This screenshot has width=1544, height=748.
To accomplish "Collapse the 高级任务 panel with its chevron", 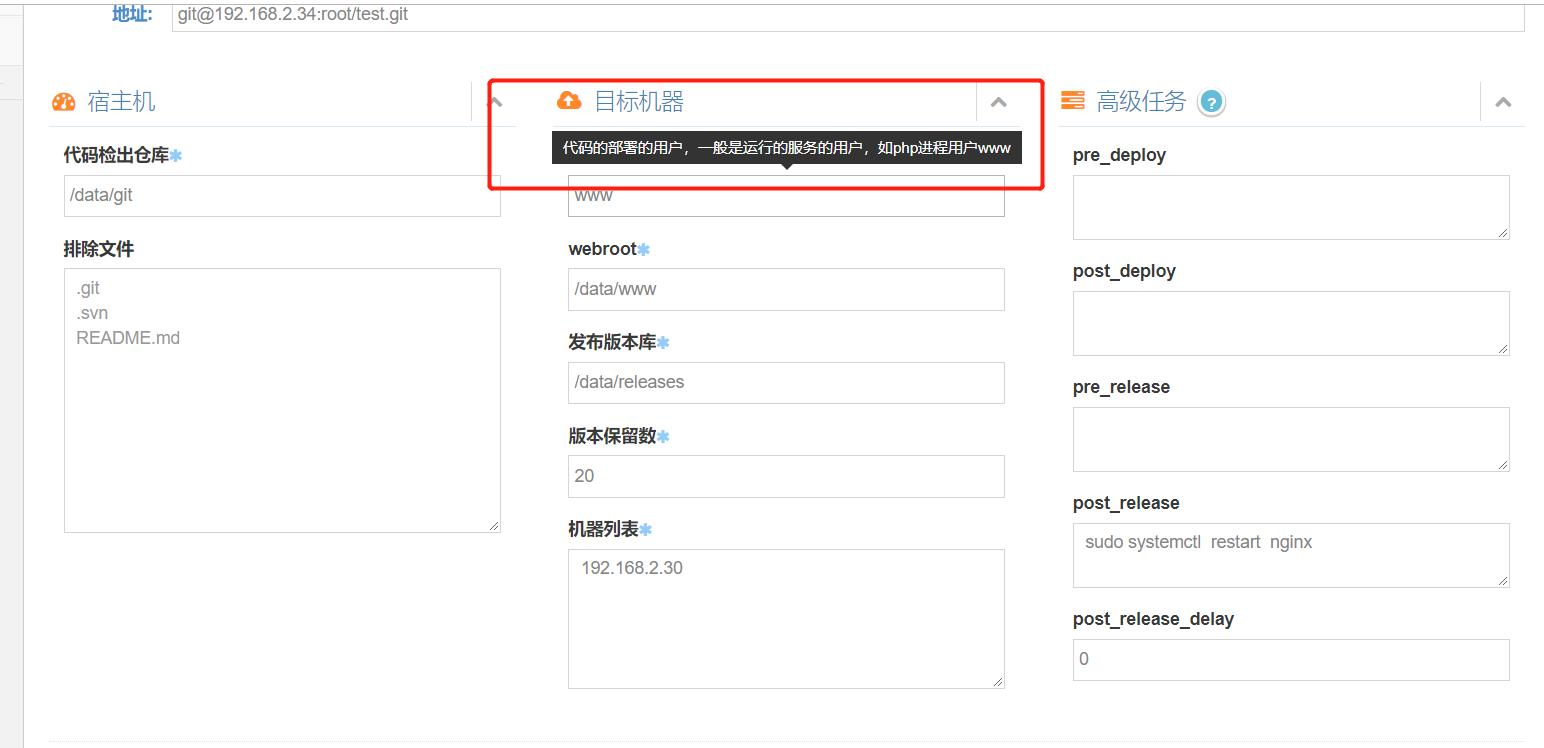I will pyautogui.click(x=1503, y=101).
